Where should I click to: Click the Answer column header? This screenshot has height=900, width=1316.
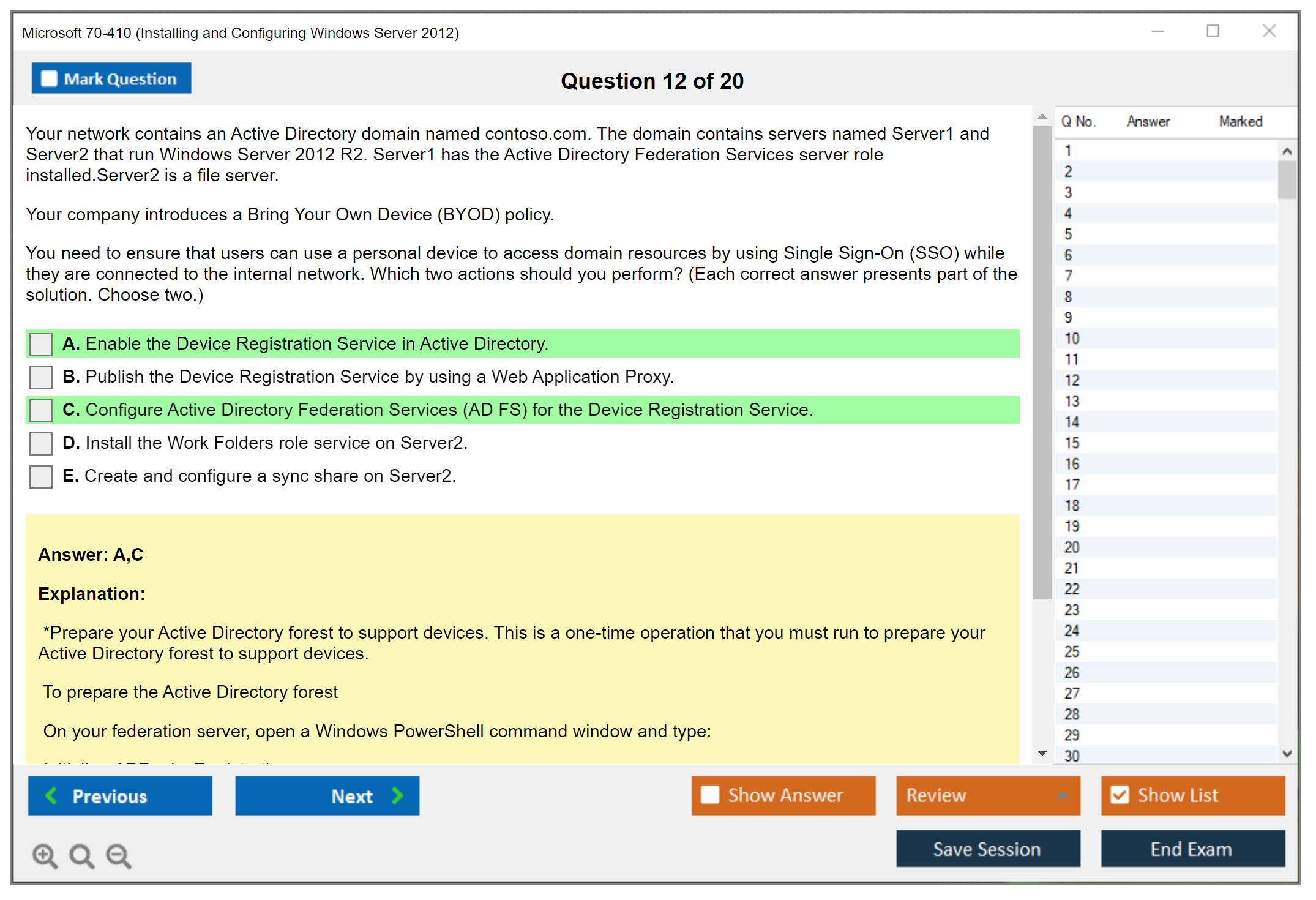pos(1148,121)
